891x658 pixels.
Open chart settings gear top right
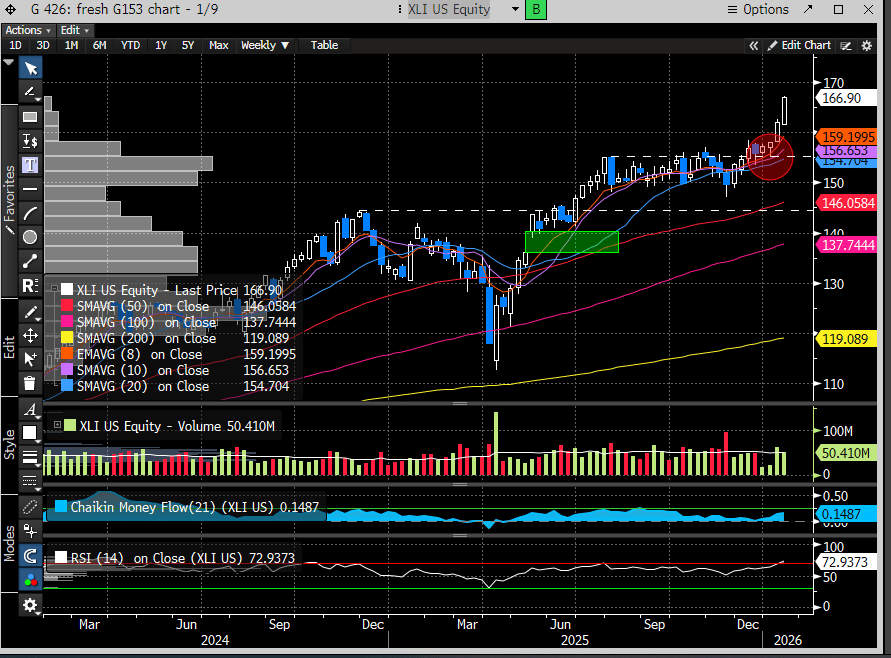pyautogui.click(x=867, y=46)
